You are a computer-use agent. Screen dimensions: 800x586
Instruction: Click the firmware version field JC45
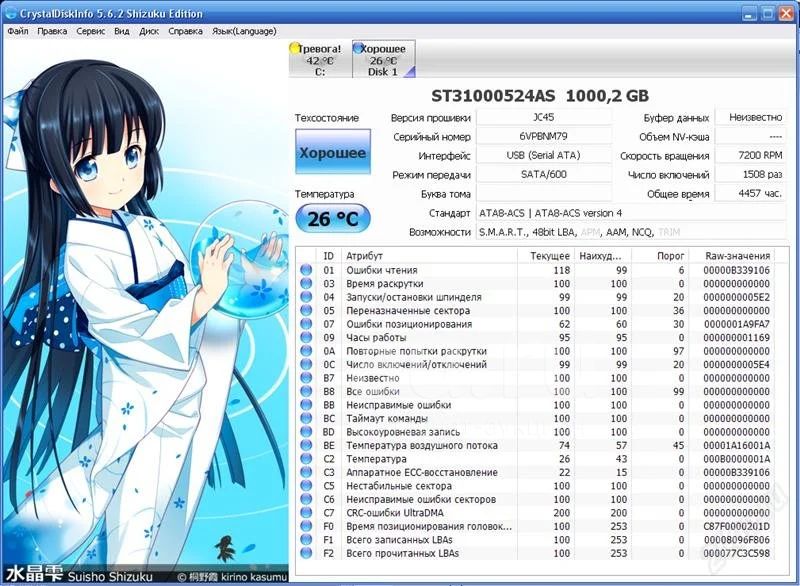pyautogui.click(x=544, y=117)
